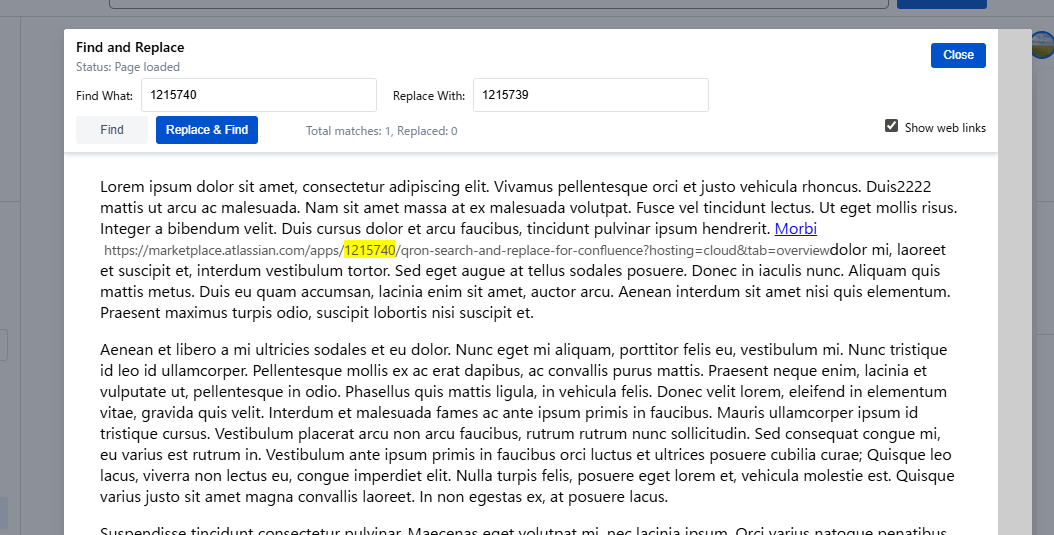The width and height of the screenshot is (1054, 535).
Task: Focus the Replace With input field
Action: click(x=591, y=95)
